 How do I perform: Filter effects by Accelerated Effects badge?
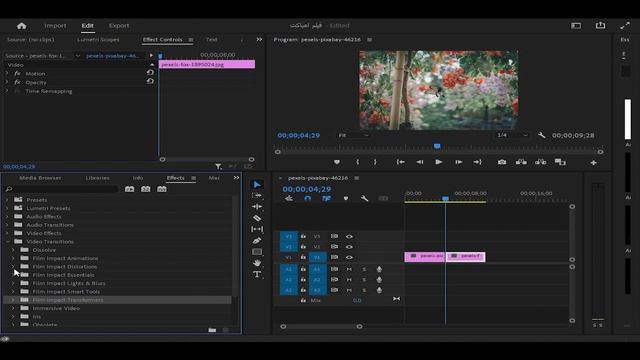pyautogui.click(x=129, y=189)
